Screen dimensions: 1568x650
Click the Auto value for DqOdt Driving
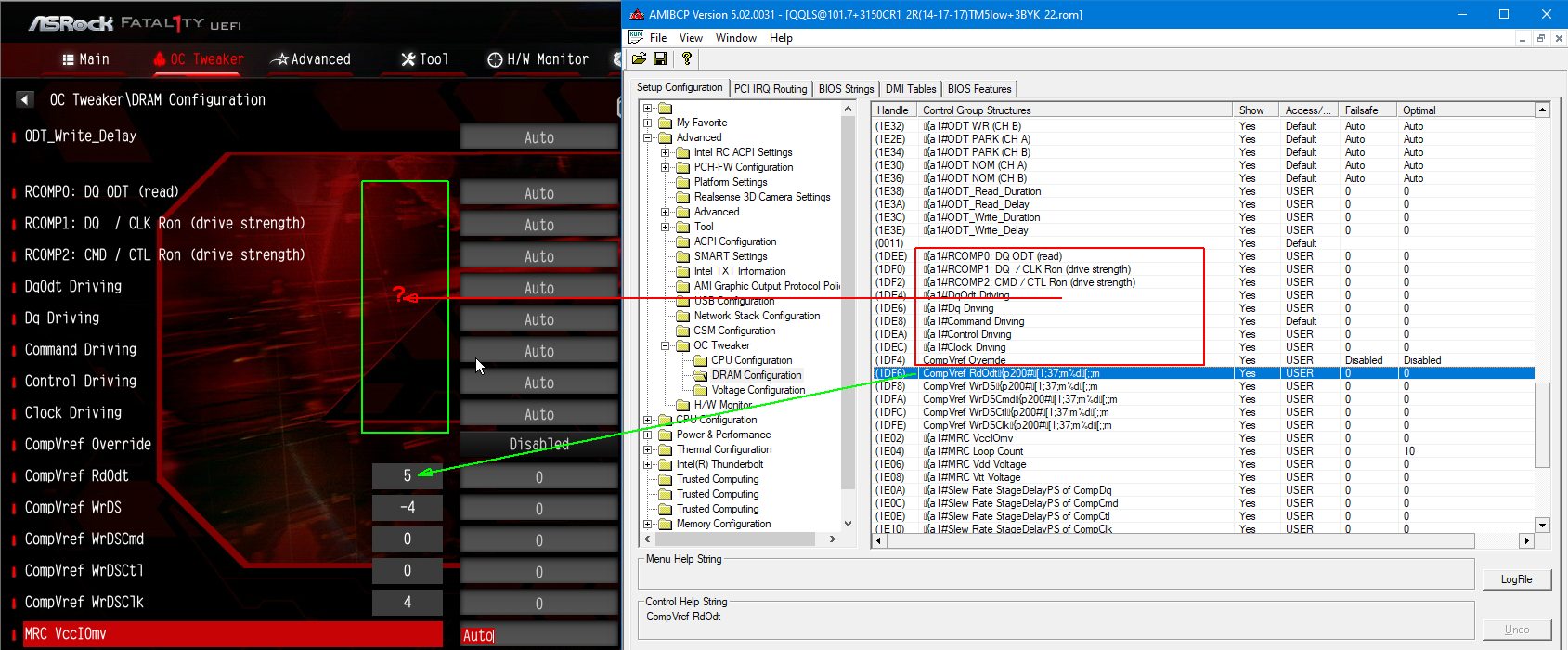click(x=539, y=288)
